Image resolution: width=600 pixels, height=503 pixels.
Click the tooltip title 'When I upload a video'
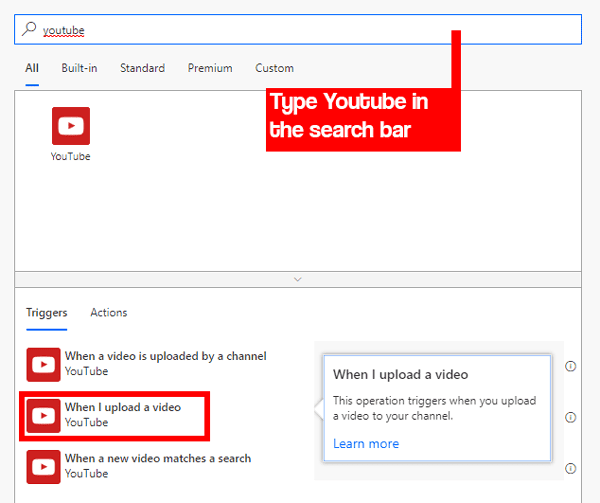coord(400,374)
